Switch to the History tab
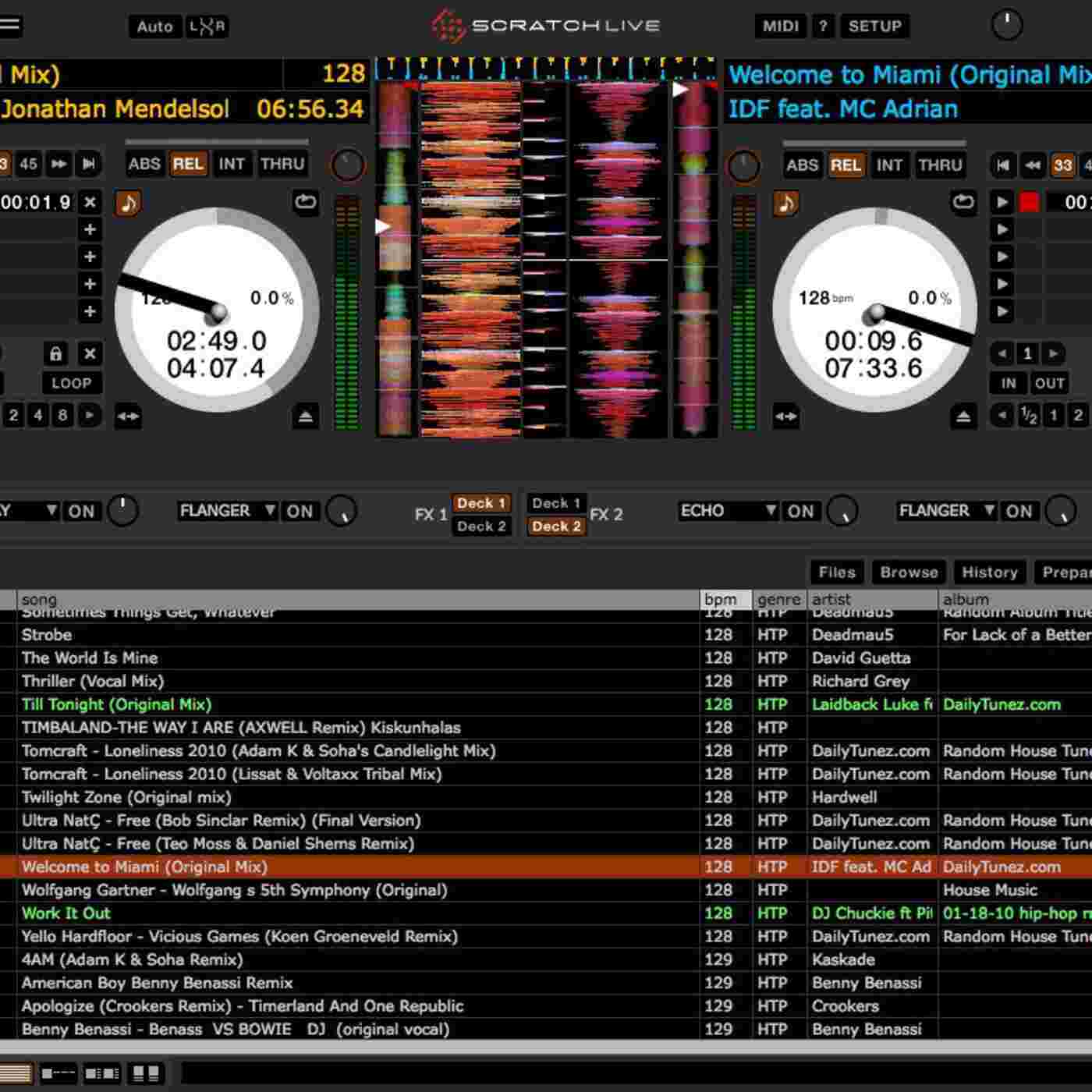 tap(989, 573)
